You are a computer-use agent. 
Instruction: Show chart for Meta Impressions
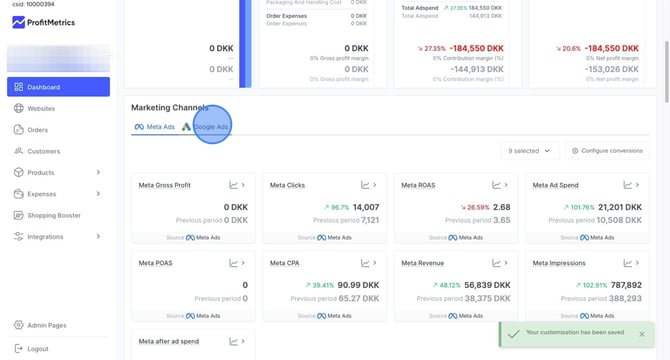pyautogui.click(x=627, y=263)
